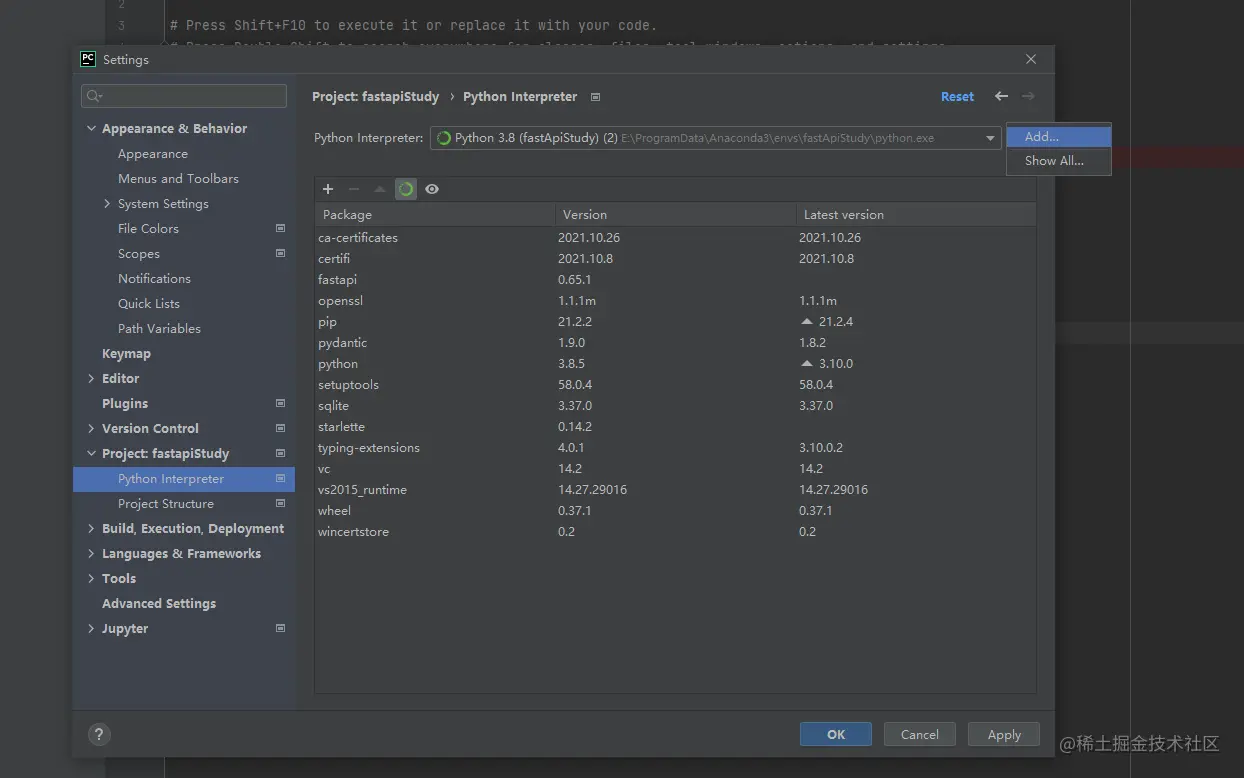Screen dimensions: 1244x778
Task: Expand the Editor section
Action: coord(92,378)
